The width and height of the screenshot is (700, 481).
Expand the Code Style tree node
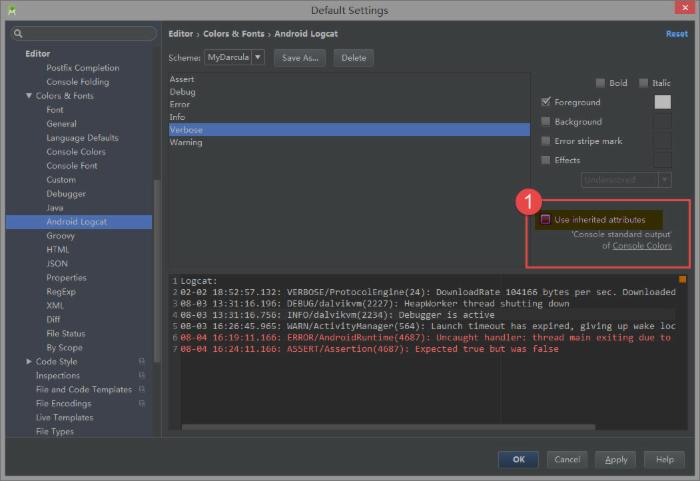tap(28, 362)
